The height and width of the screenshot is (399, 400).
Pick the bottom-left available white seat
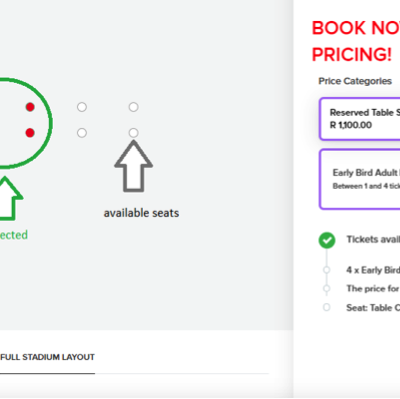pyautogui.click(x=82, y=133)
